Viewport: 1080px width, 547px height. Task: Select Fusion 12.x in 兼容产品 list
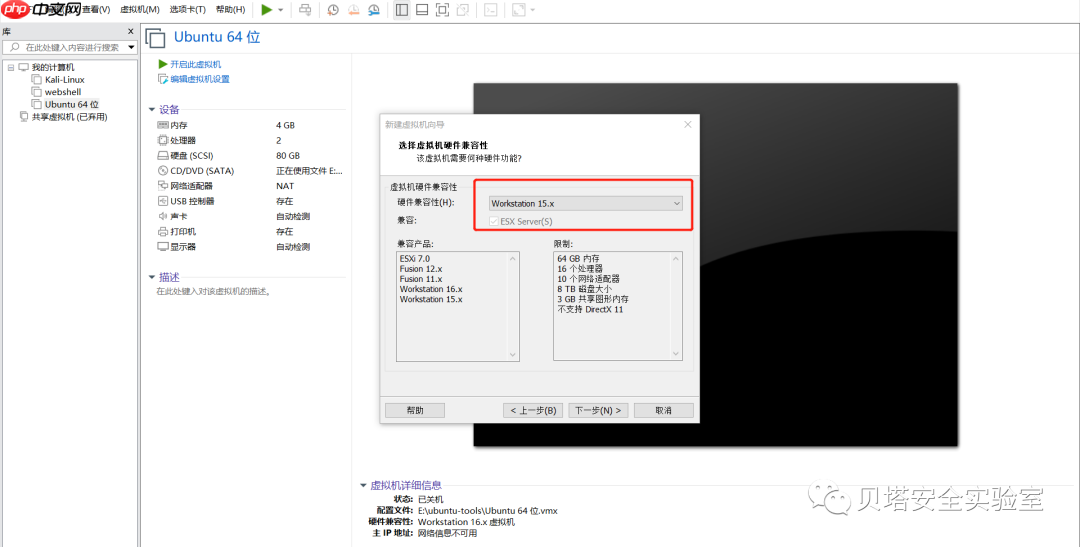(421, 269)
